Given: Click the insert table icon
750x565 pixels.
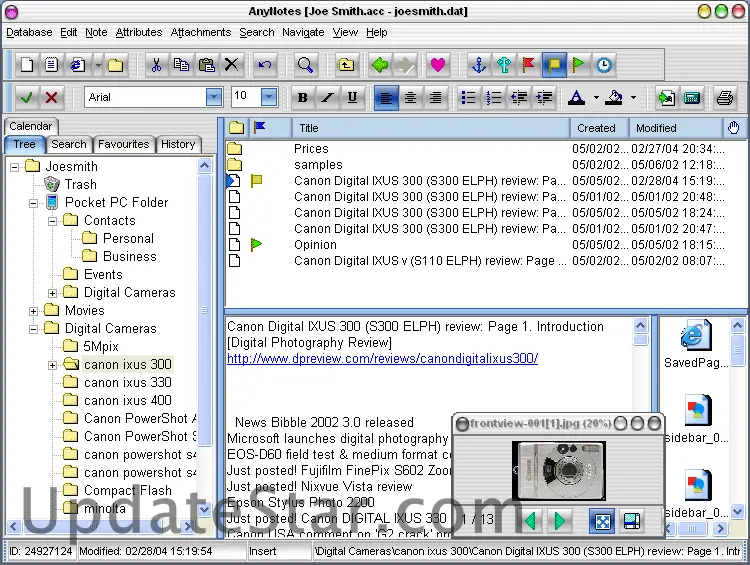Looking at the screenshot, I should (692, 98).
